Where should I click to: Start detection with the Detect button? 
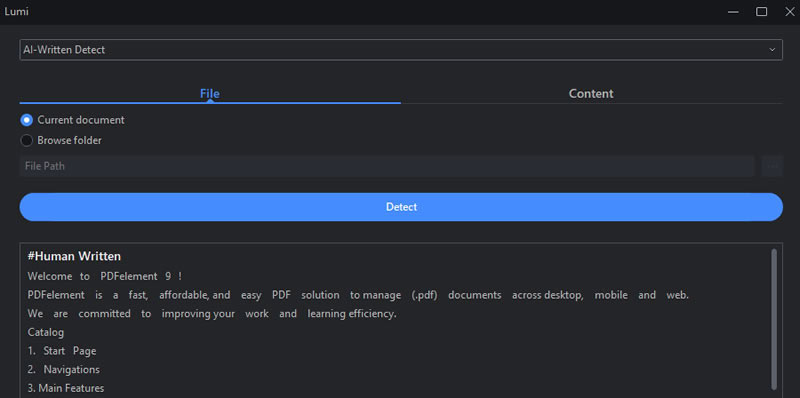(401, 207)
